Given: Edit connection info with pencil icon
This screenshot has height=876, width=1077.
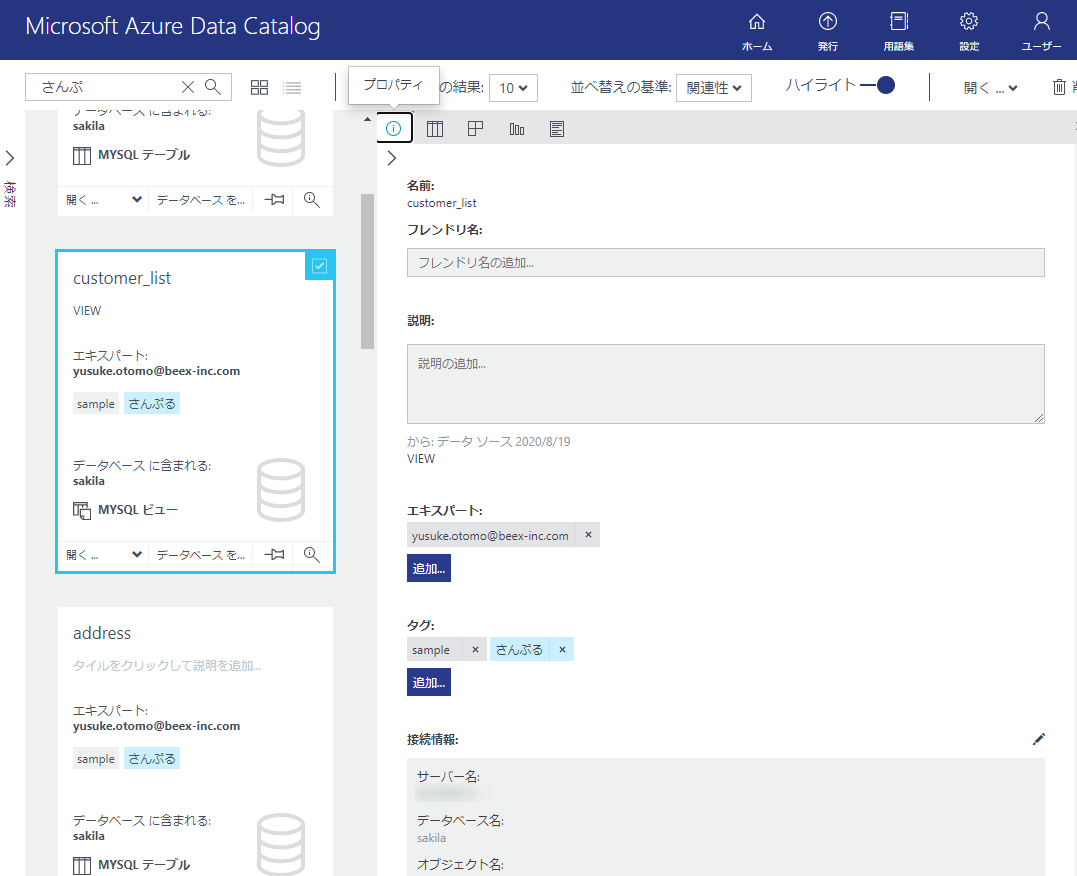Looking at the screenshot, I should (1039, 739).
